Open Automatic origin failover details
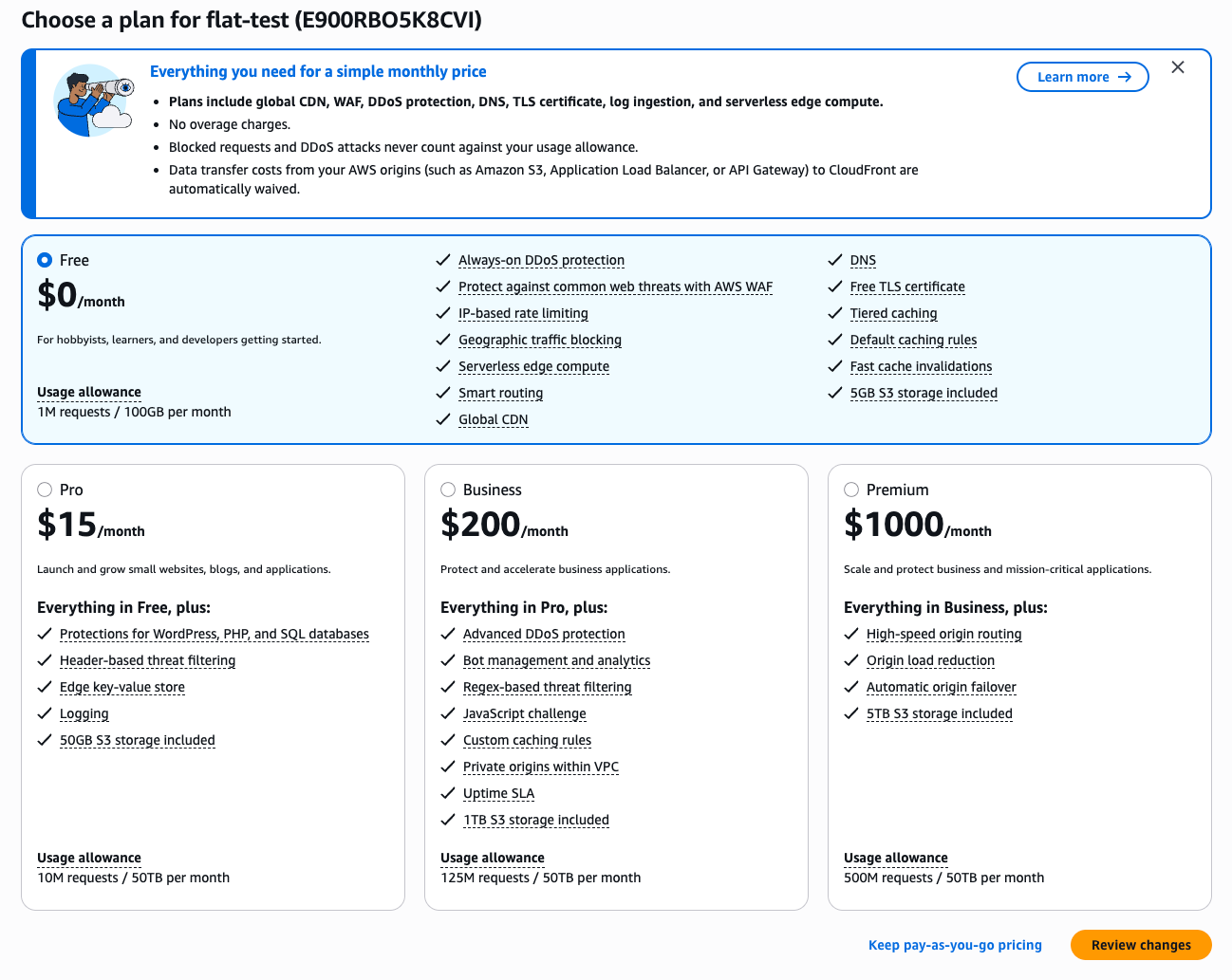The height and width of the screenshot is (980, 1232). pyautogui.click(x=941, y=687)
